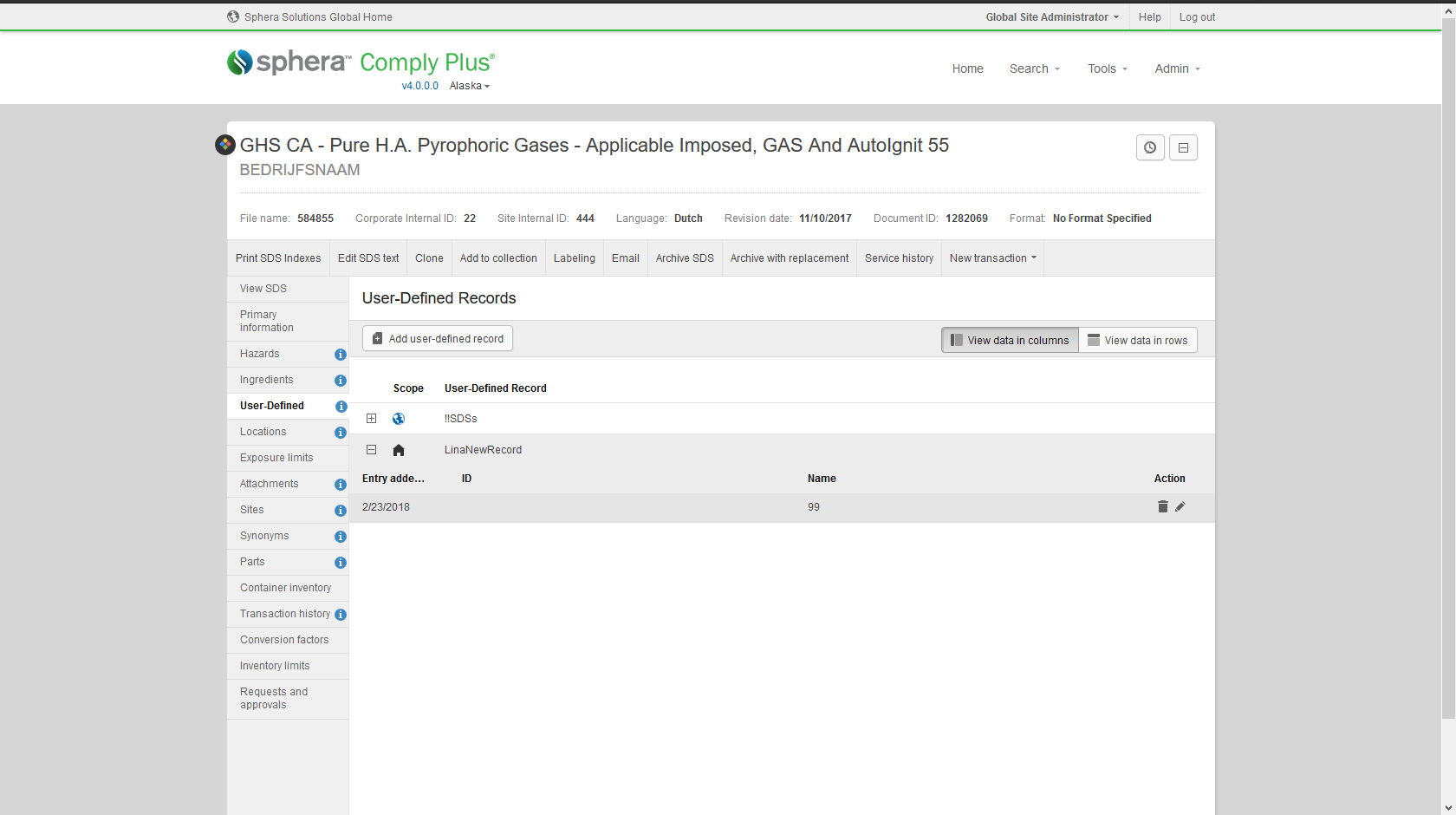
Task: Open the Inventory limits sidebar tab
Action: coord(288,666)
